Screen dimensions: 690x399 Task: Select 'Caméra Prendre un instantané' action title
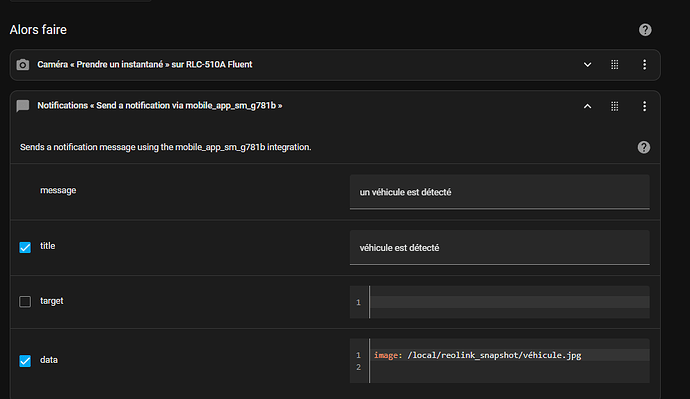pos(145,65)
